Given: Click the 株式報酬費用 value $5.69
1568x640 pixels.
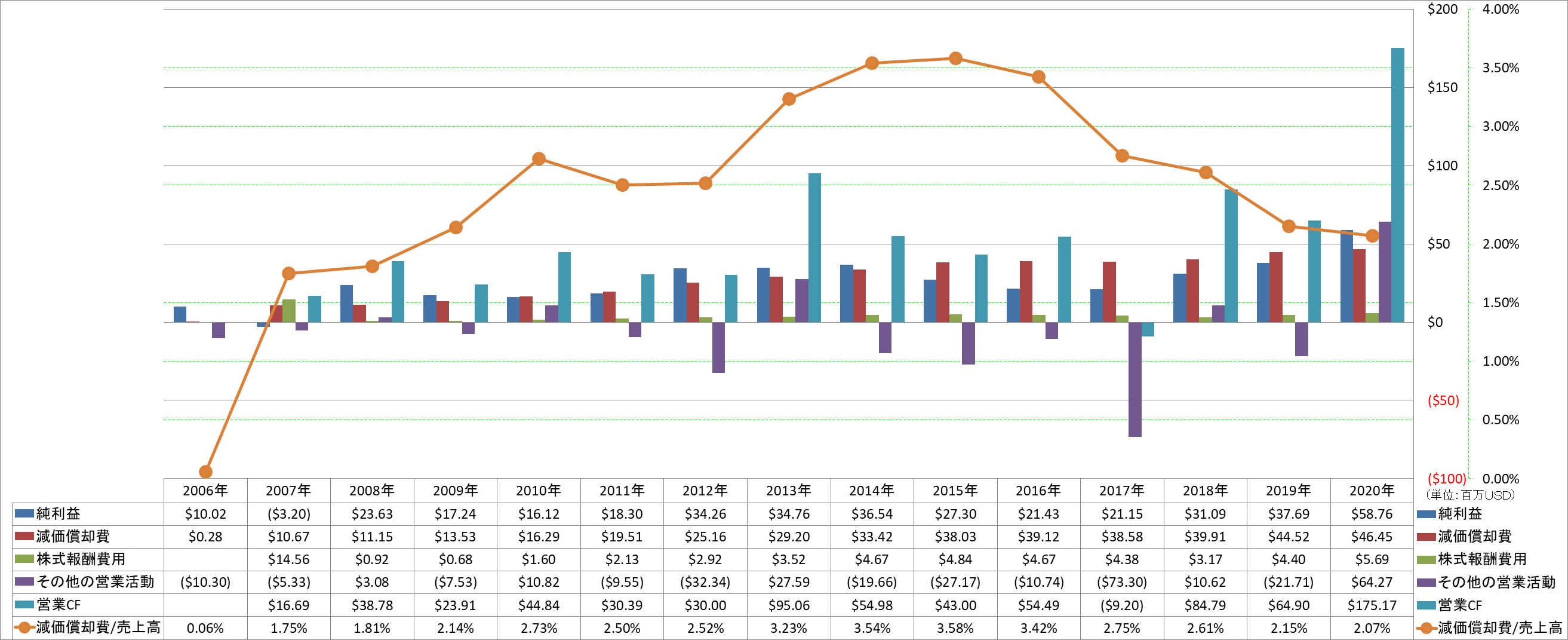Looking at the screenshot, I should 1372,559.
